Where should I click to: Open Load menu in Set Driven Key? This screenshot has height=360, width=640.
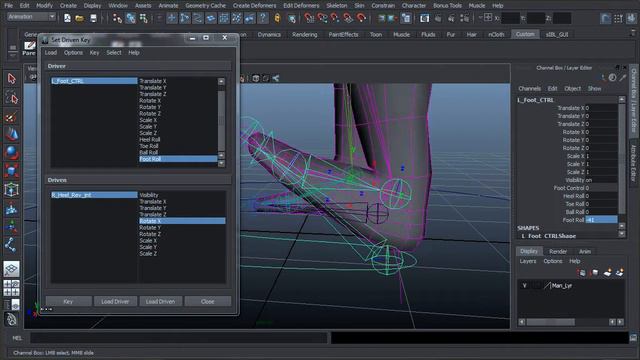pyautogui.click(x=51, y=53)
